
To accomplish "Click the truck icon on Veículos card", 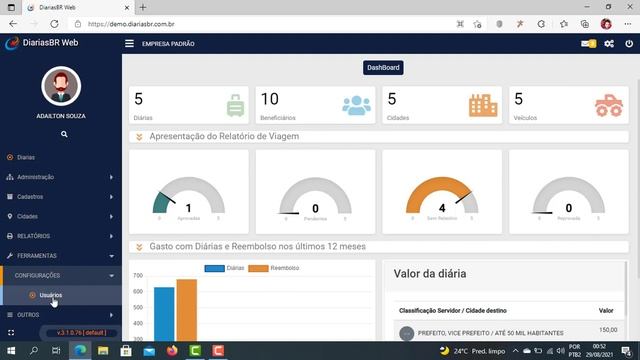I will tap(609, 106).
